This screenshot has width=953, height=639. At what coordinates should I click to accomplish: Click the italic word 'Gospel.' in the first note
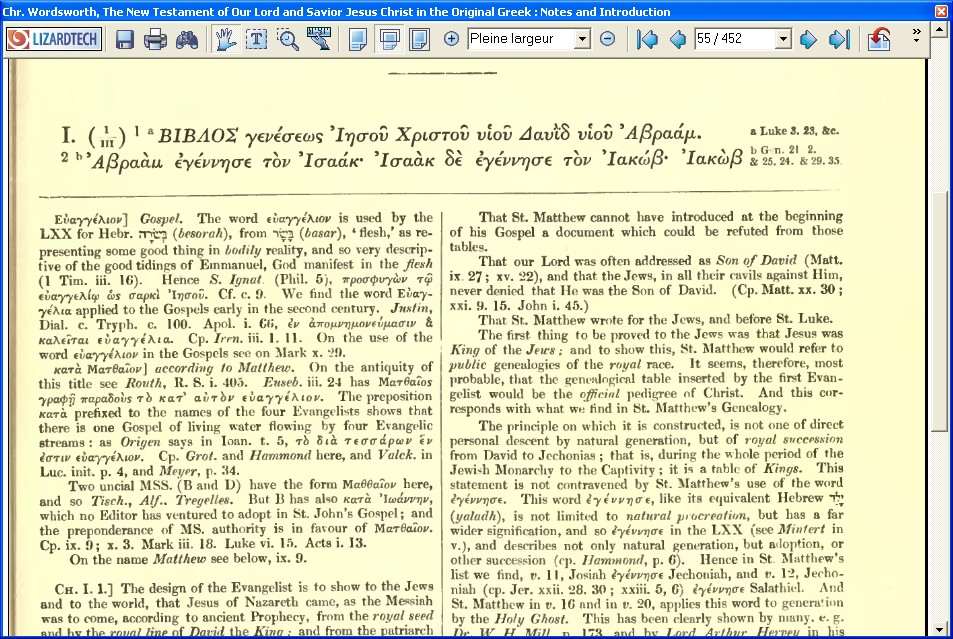[160, 219]
